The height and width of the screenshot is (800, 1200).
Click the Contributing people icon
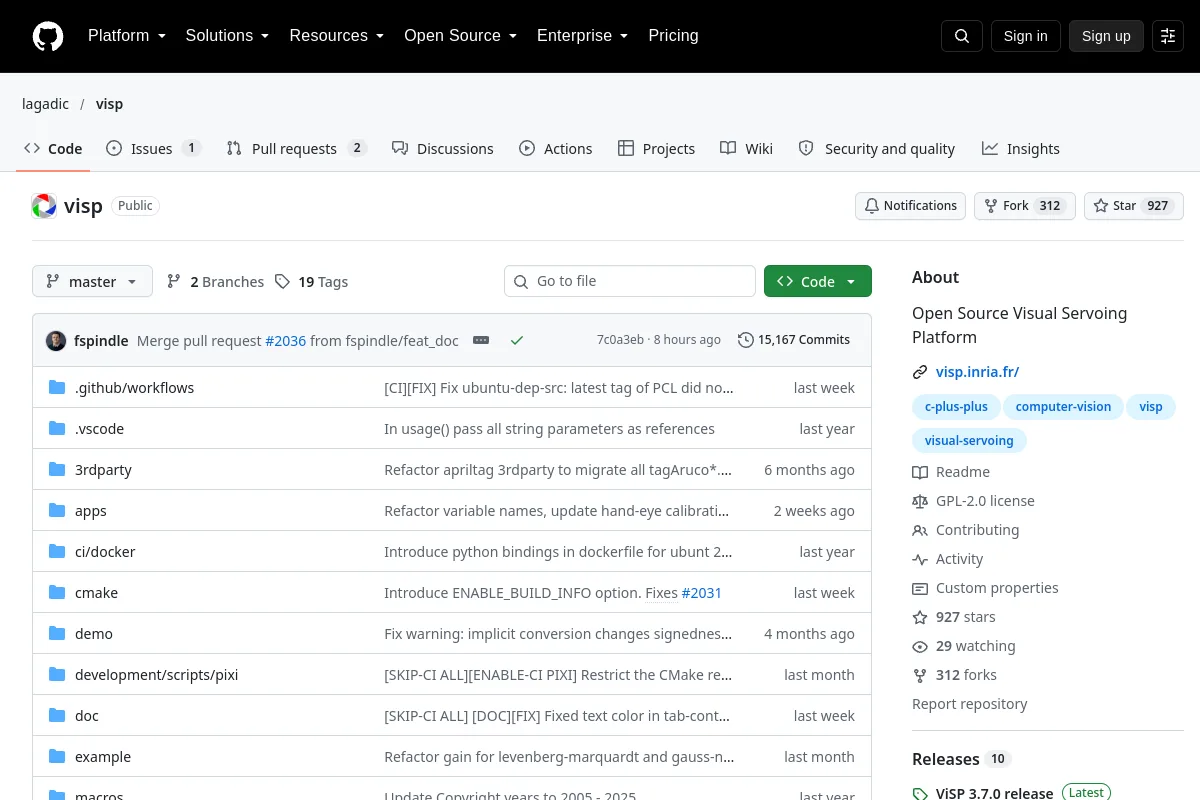pyautogui.click(x=920, y=530)
